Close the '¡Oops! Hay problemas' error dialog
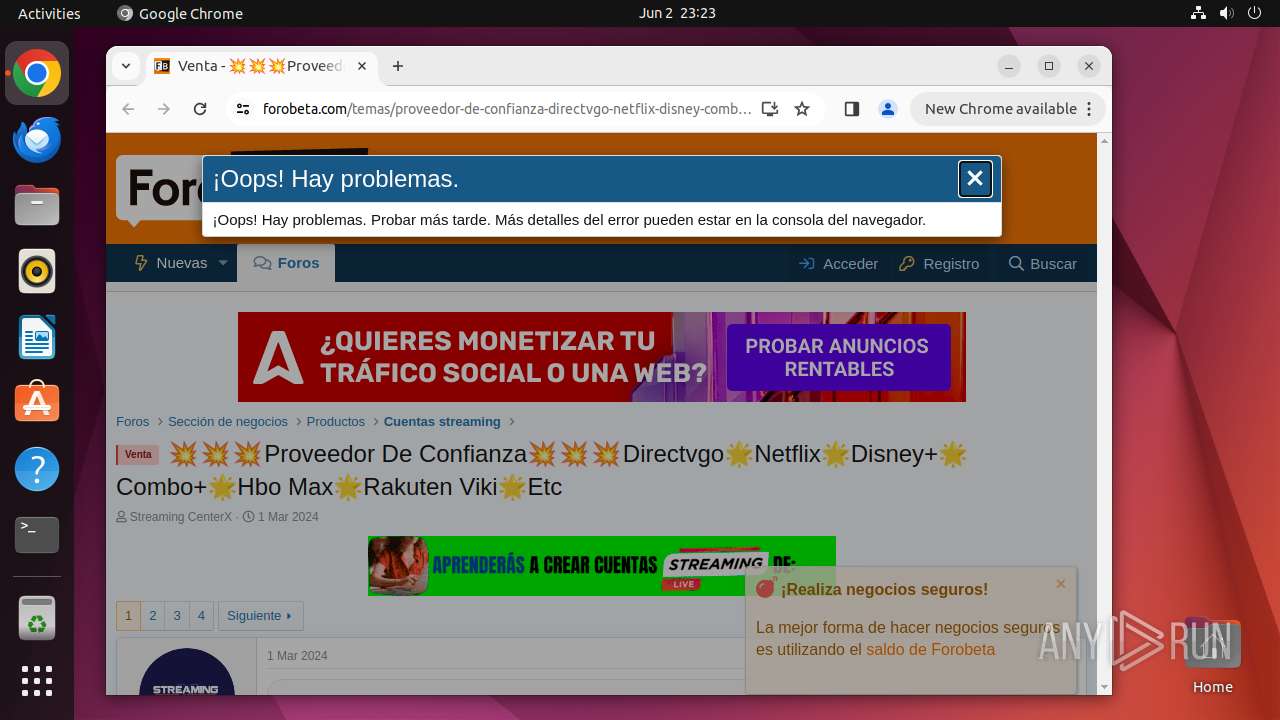 (975, 179)
